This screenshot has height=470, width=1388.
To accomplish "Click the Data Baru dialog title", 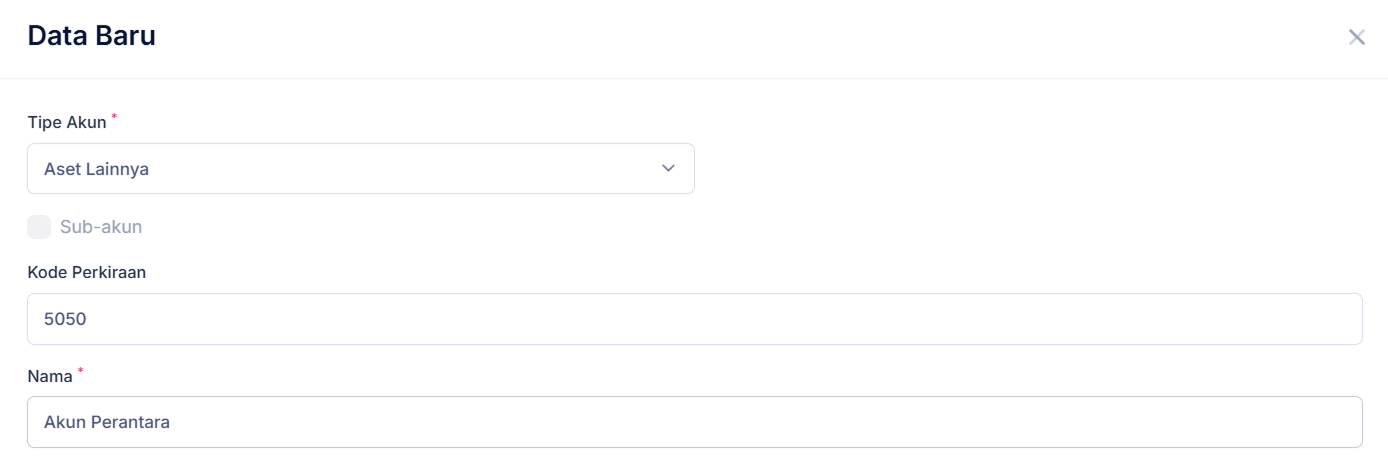I will (x=91, y=36).
